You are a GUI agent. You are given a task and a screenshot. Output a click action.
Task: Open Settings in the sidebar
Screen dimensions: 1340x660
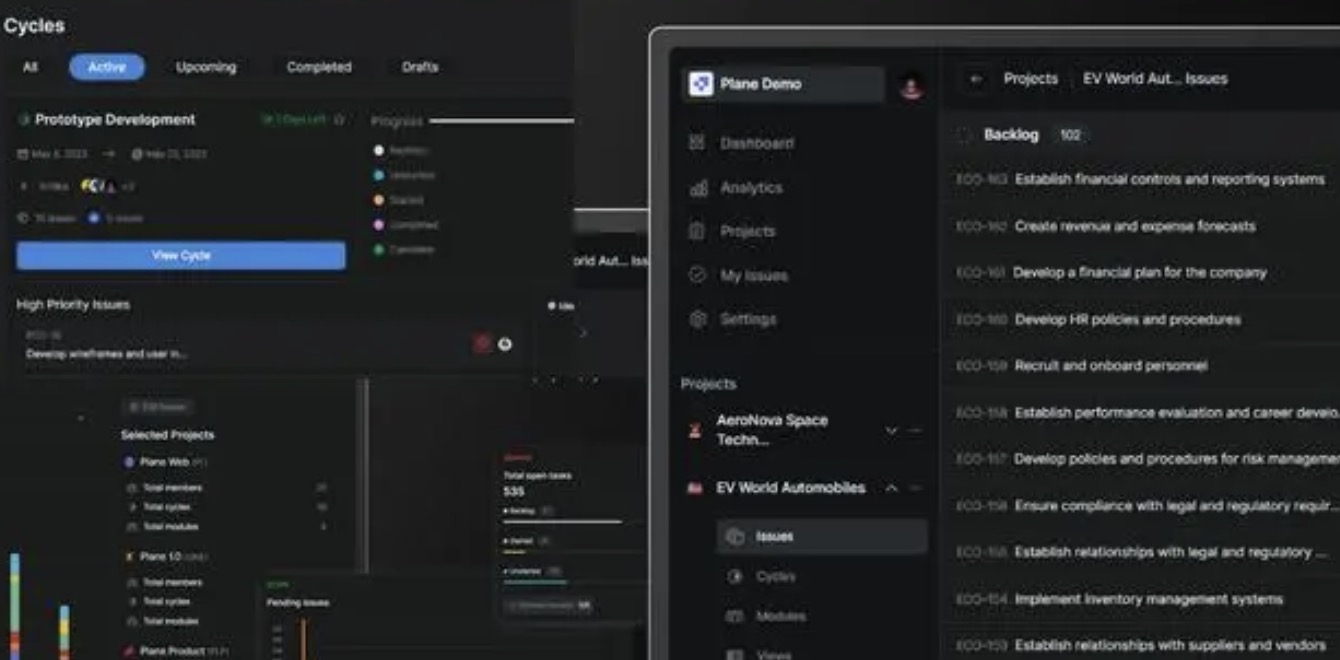click(748, 319)
